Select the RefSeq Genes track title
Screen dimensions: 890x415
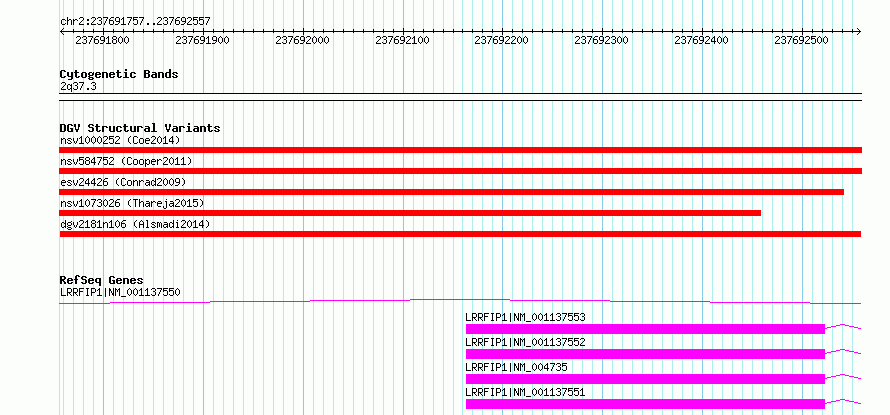pos(102,280)
